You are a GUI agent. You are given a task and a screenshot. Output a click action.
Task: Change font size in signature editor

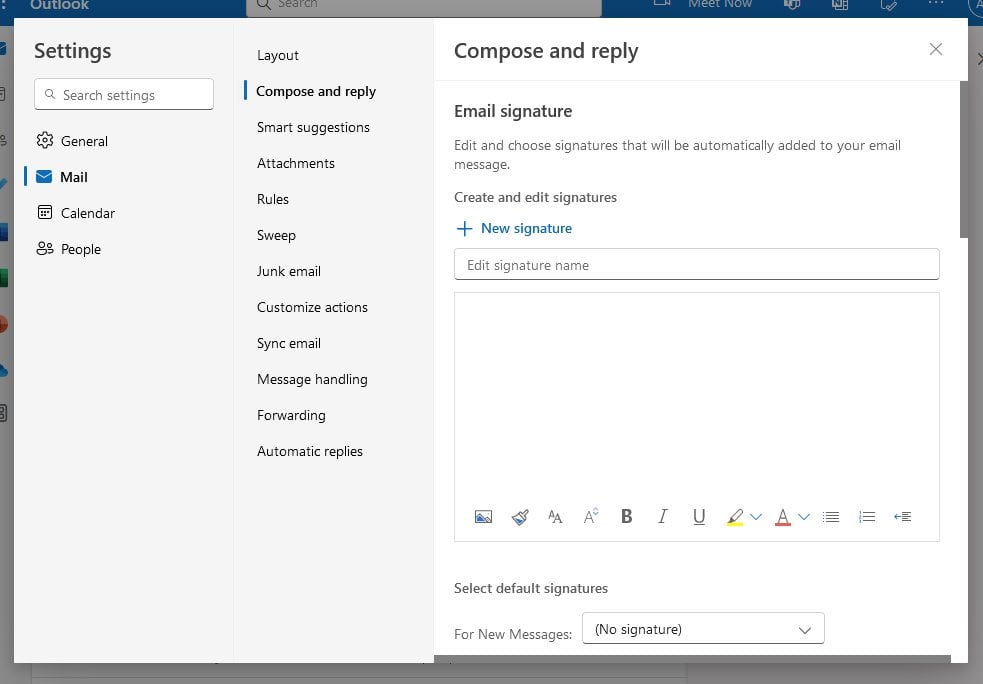591,516
